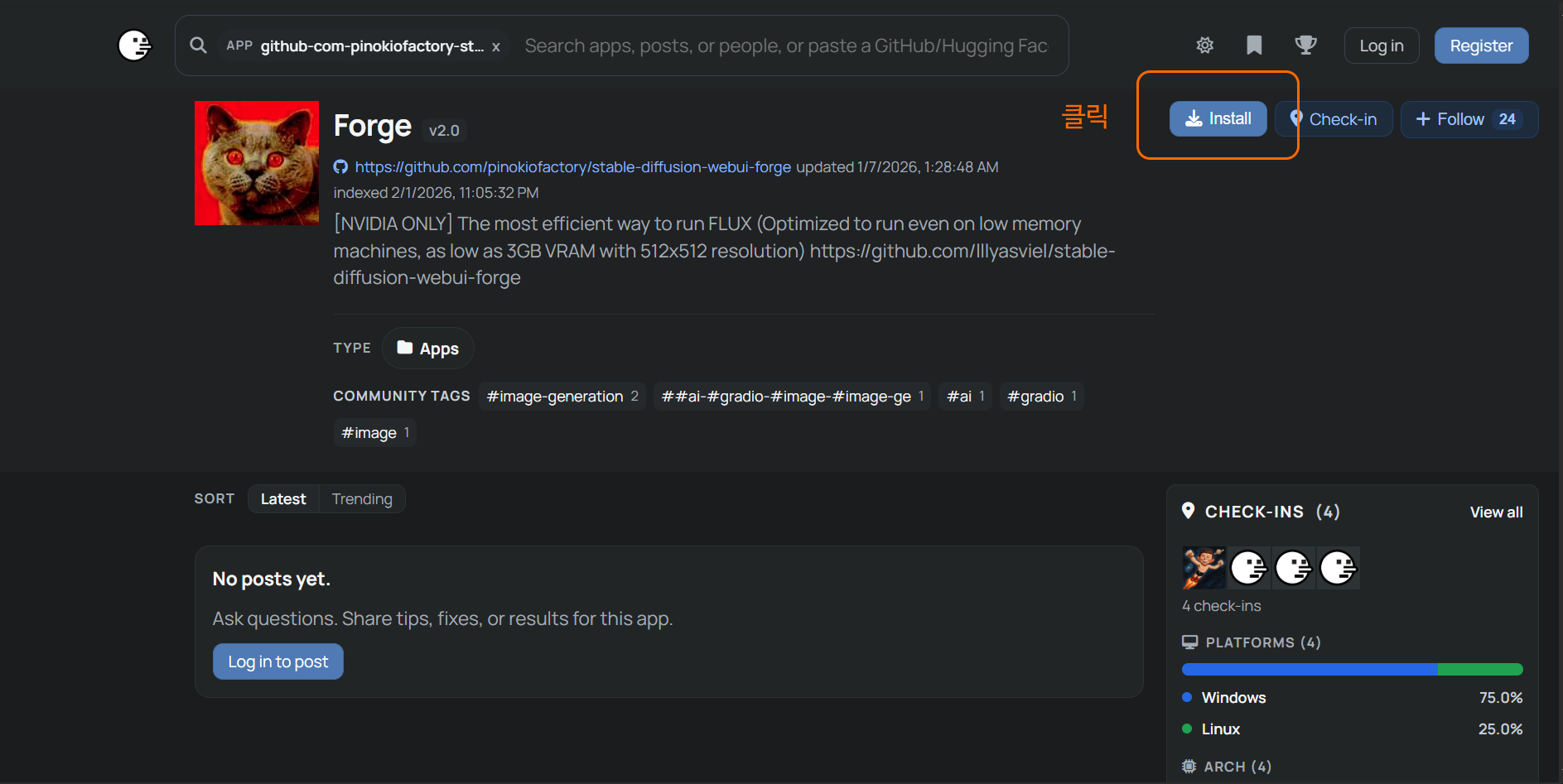View all check-ins
1563x784 pixels.
pos(1496,512)
